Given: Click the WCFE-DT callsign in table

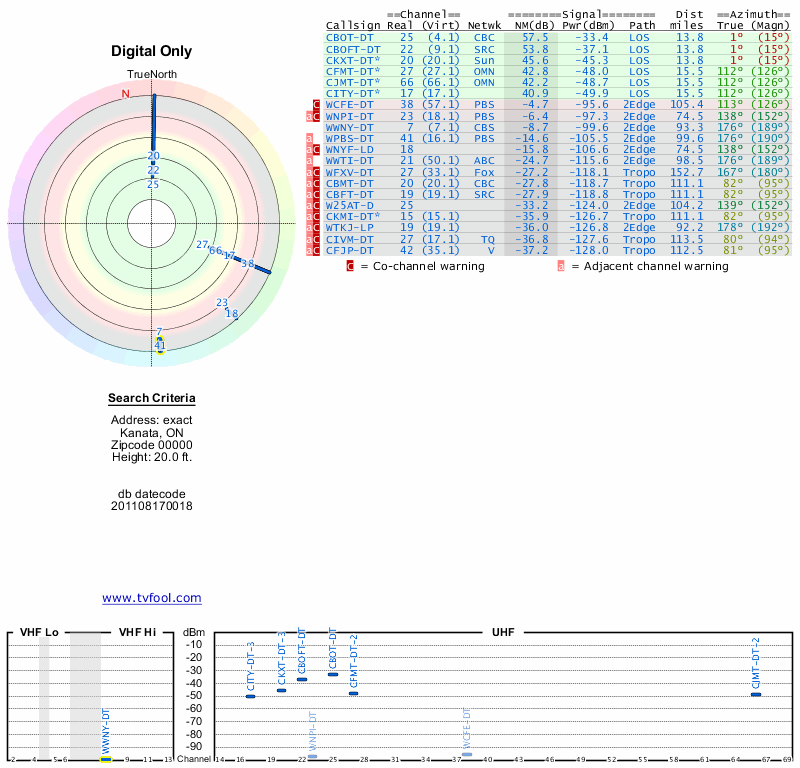Looking at the screenshot, I should click(x=350, y=105).
